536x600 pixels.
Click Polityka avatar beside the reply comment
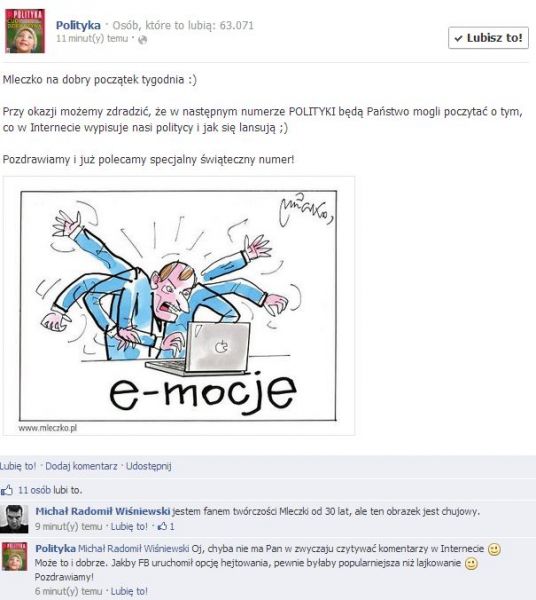point(14,556)
